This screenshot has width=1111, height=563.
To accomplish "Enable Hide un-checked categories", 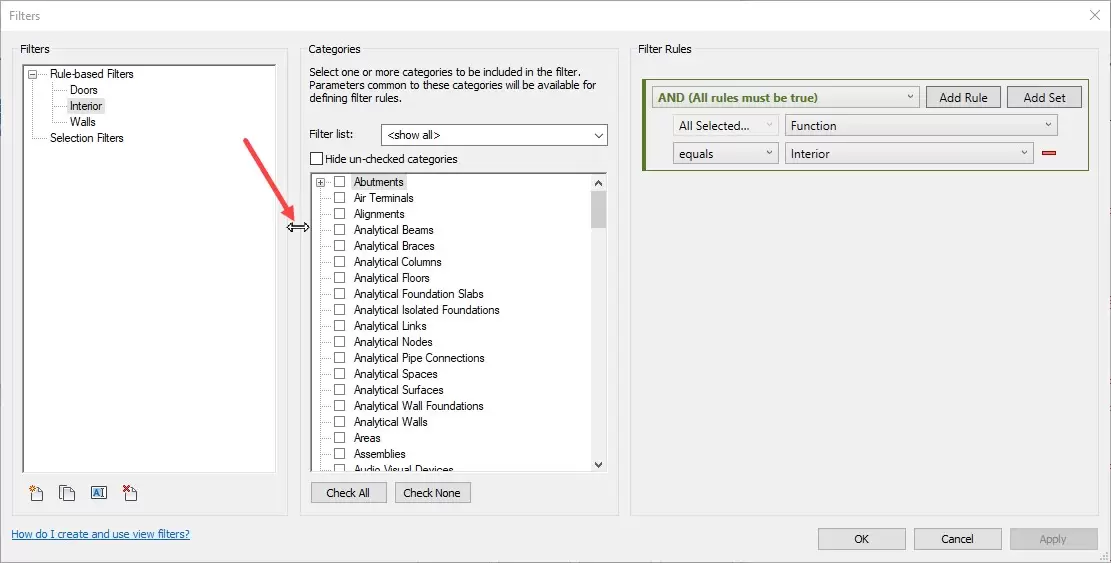I will click(x=317, y=159).
